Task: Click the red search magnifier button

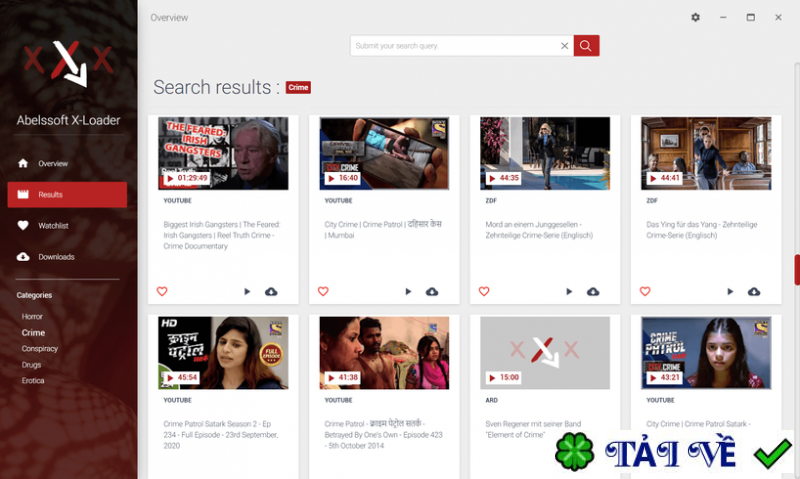Action: pos(586,46)
